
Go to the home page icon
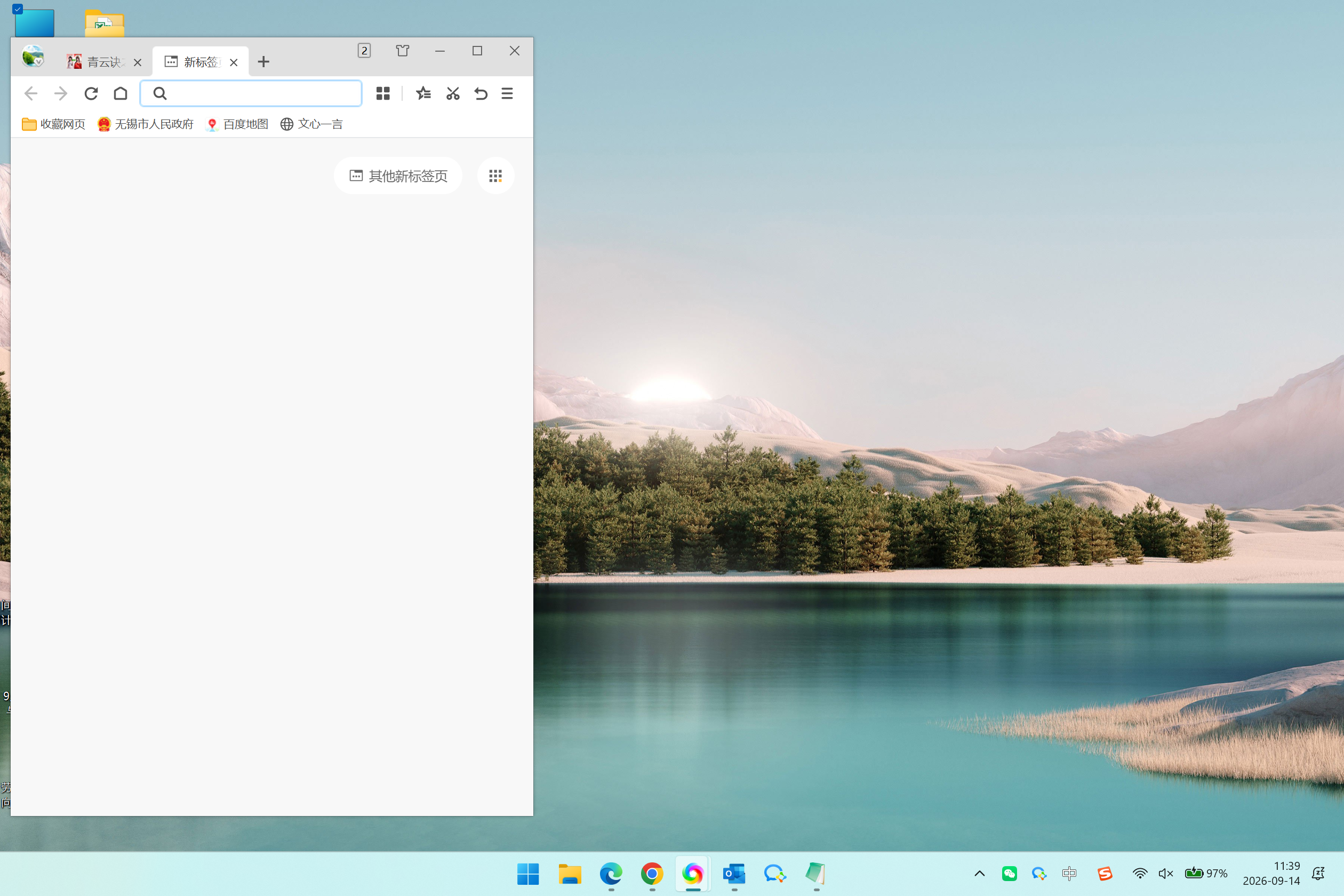click(121, 93)
